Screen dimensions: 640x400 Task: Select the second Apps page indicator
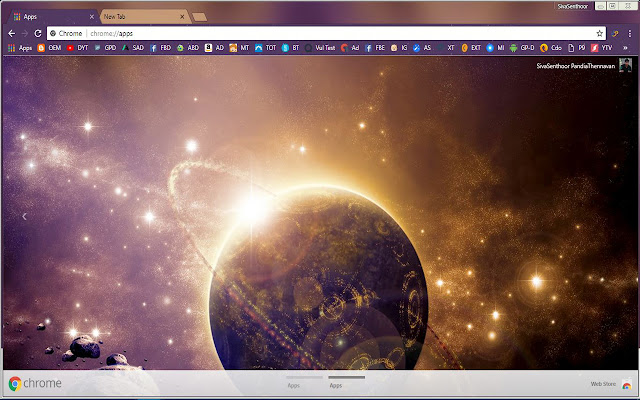(346, 382)
